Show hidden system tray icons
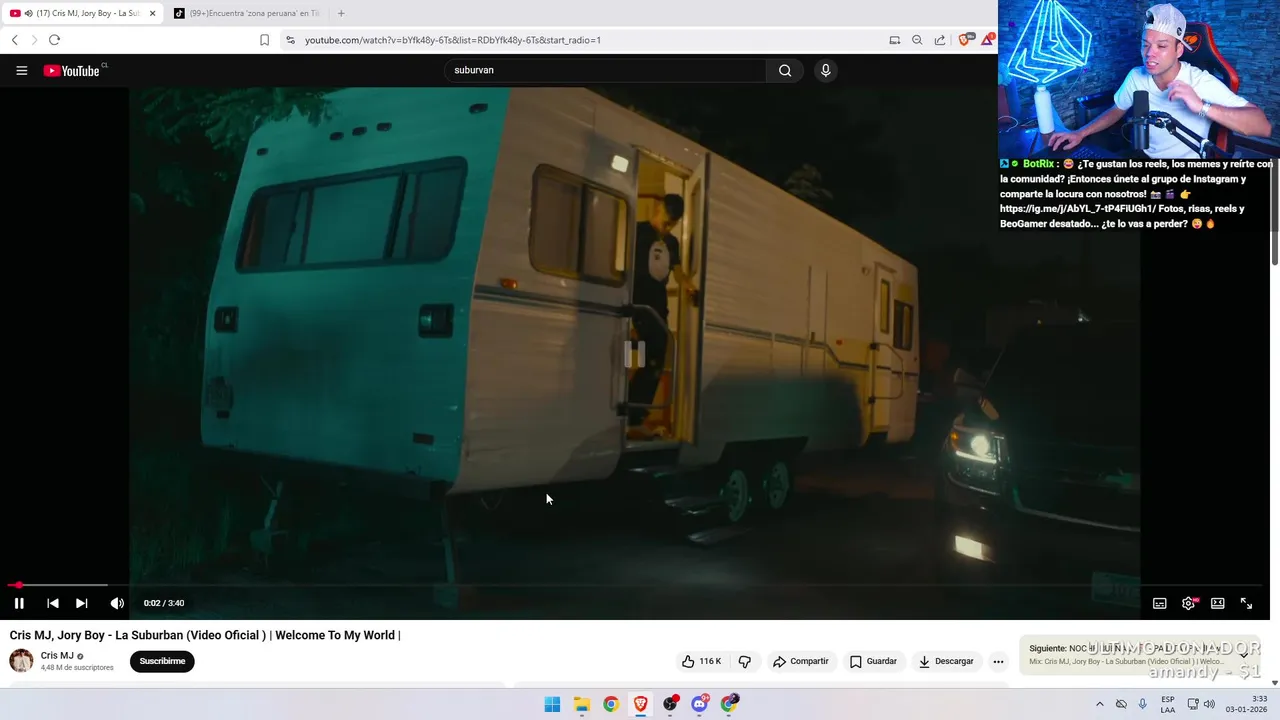This screenshot has height=720, width=1280. pyautogui.click(x=1100, y=704)
